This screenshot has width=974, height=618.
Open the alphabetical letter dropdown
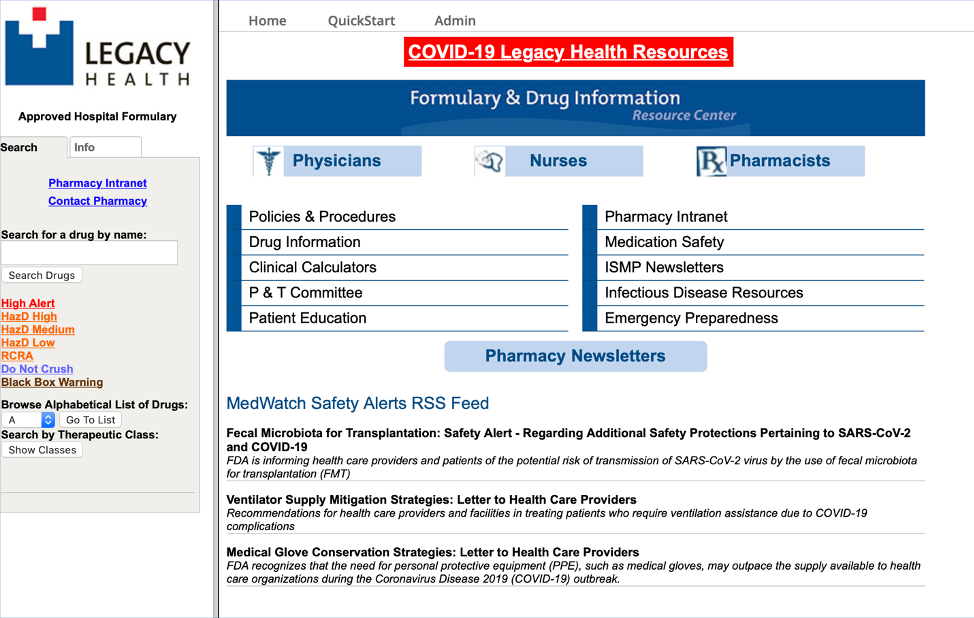click(x=29, y=420)
